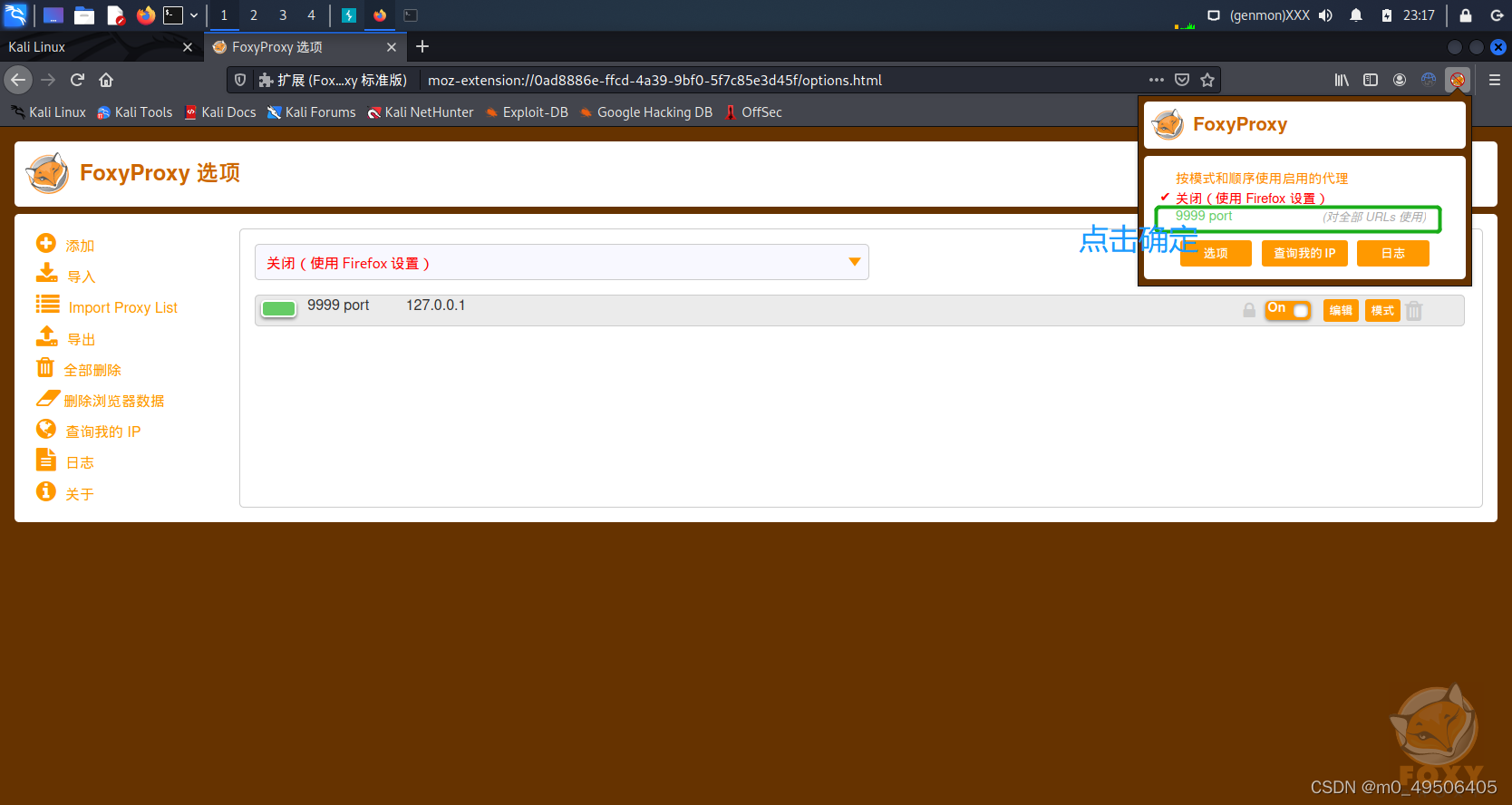
Task: Click the lock icon in 9999 port row
Action: pyautogui.click(x=1249, y=310)
